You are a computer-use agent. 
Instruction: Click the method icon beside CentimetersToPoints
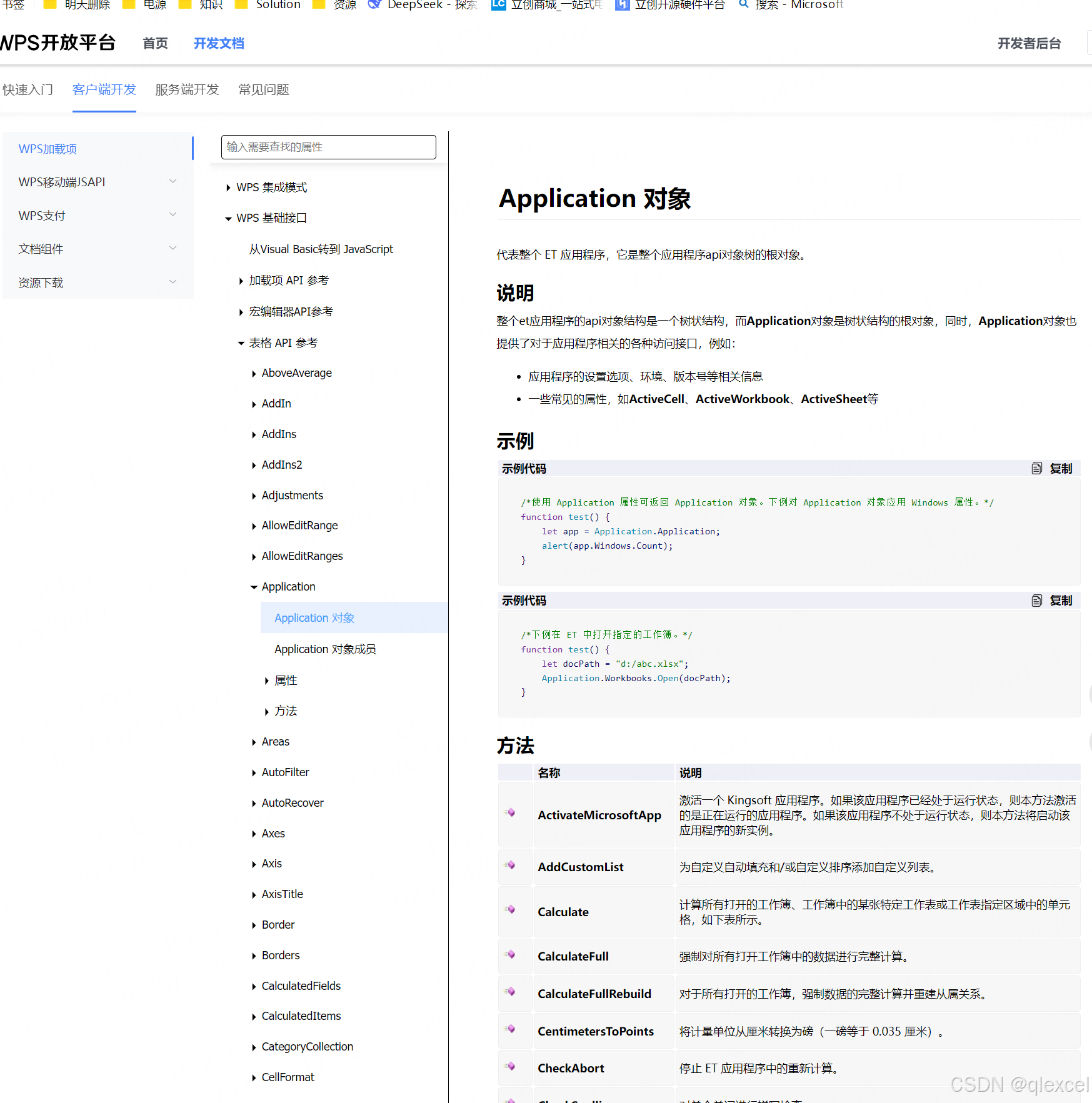pyautogui.click(x=511, y=1028)
